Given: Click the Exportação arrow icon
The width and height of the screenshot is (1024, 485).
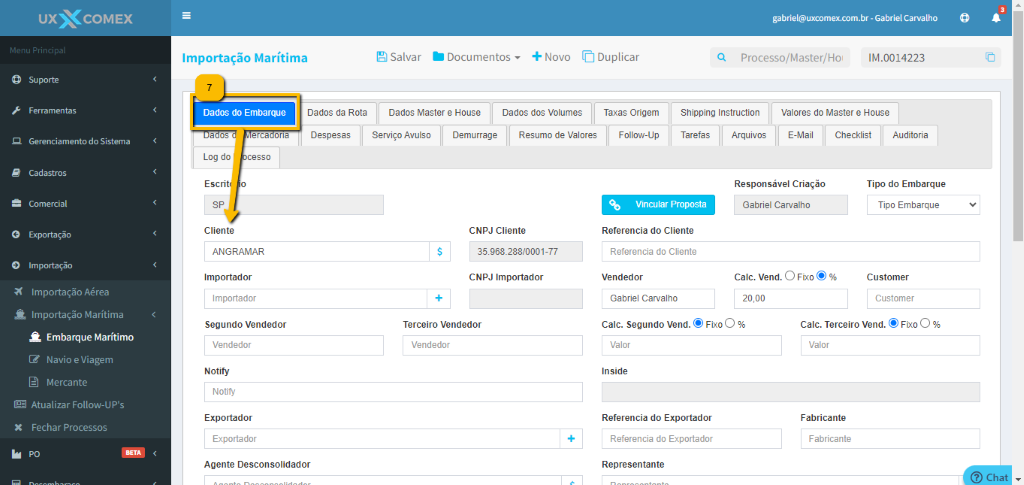Looking at the screenshot, I should tap(17, 235).
